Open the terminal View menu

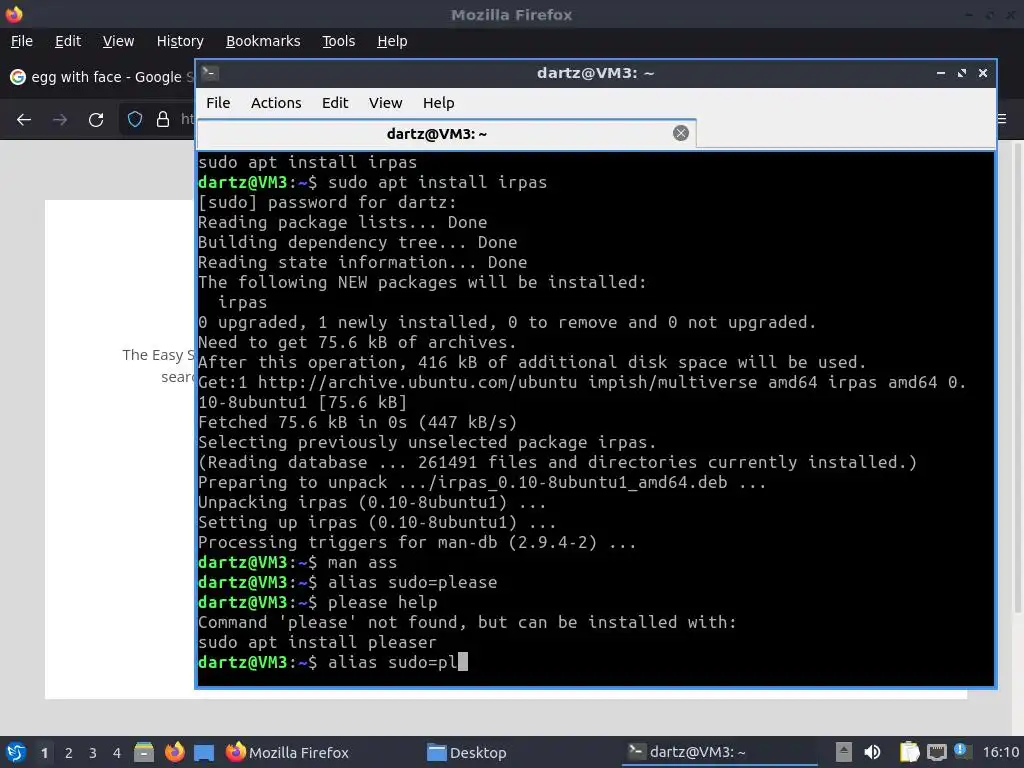[385, 103]
